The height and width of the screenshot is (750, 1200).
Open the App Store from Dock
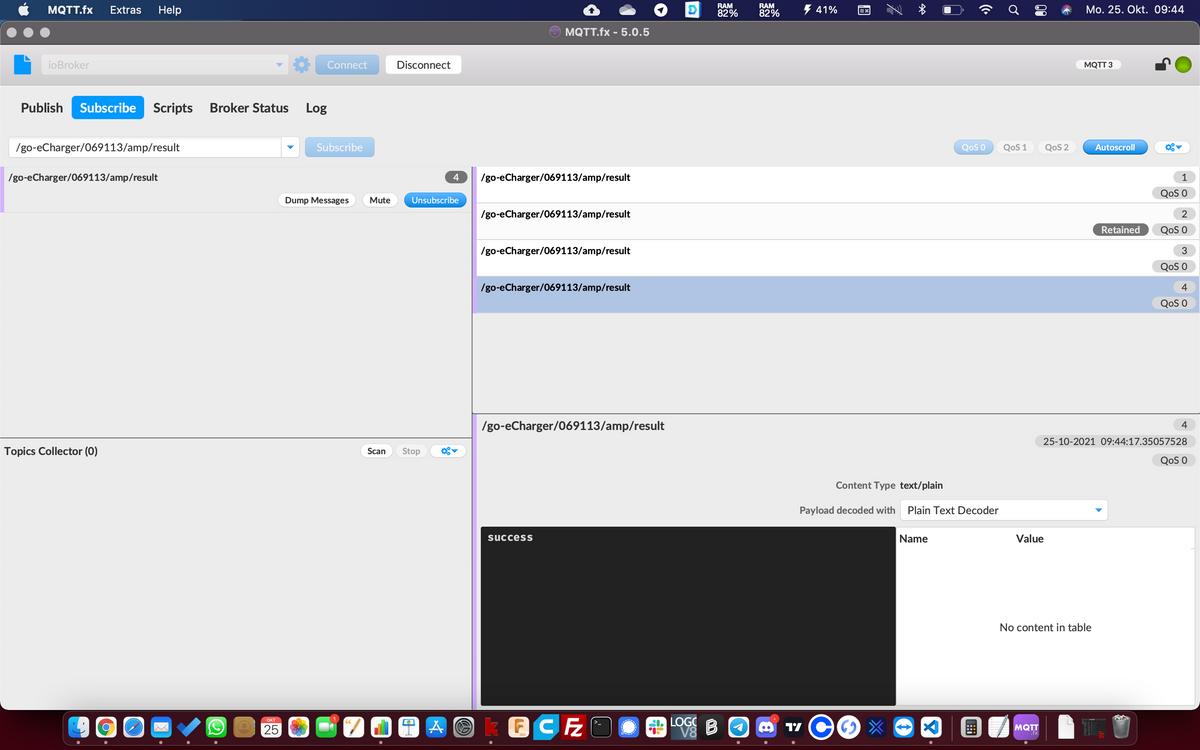[x=435, y=727]
